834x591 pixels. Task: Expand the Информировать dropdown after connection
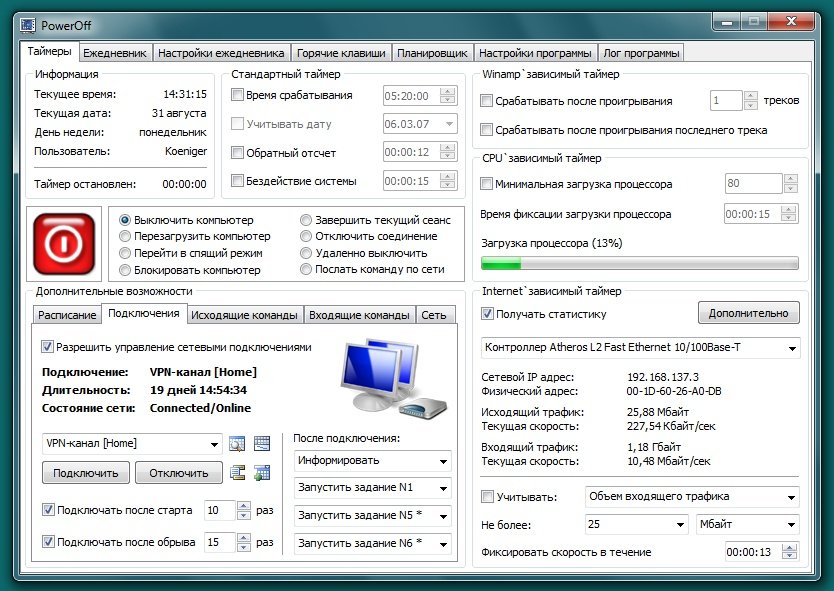point(372,462)
